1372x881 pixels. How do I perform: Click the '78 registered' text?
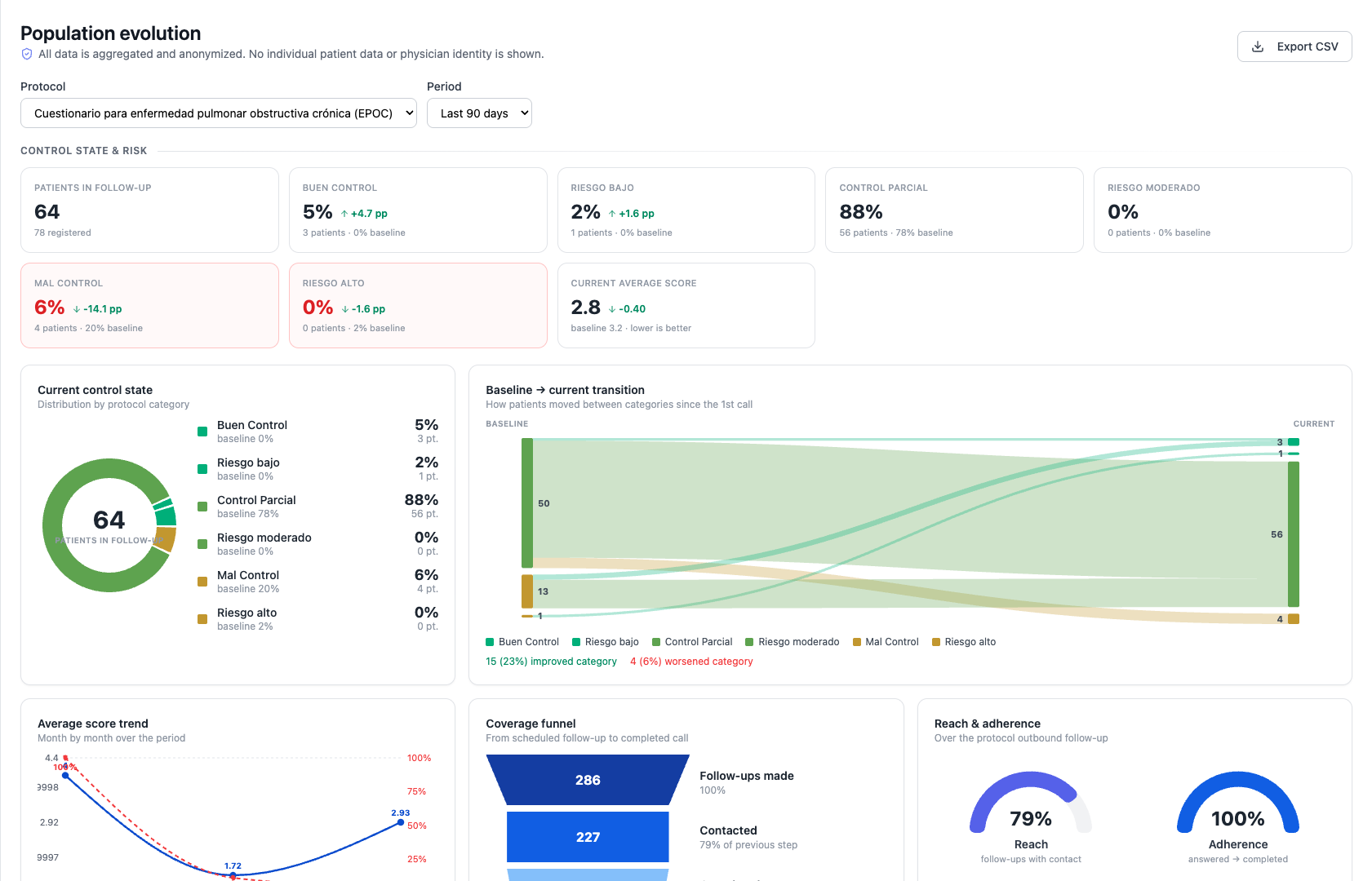(x=63, y=232)
